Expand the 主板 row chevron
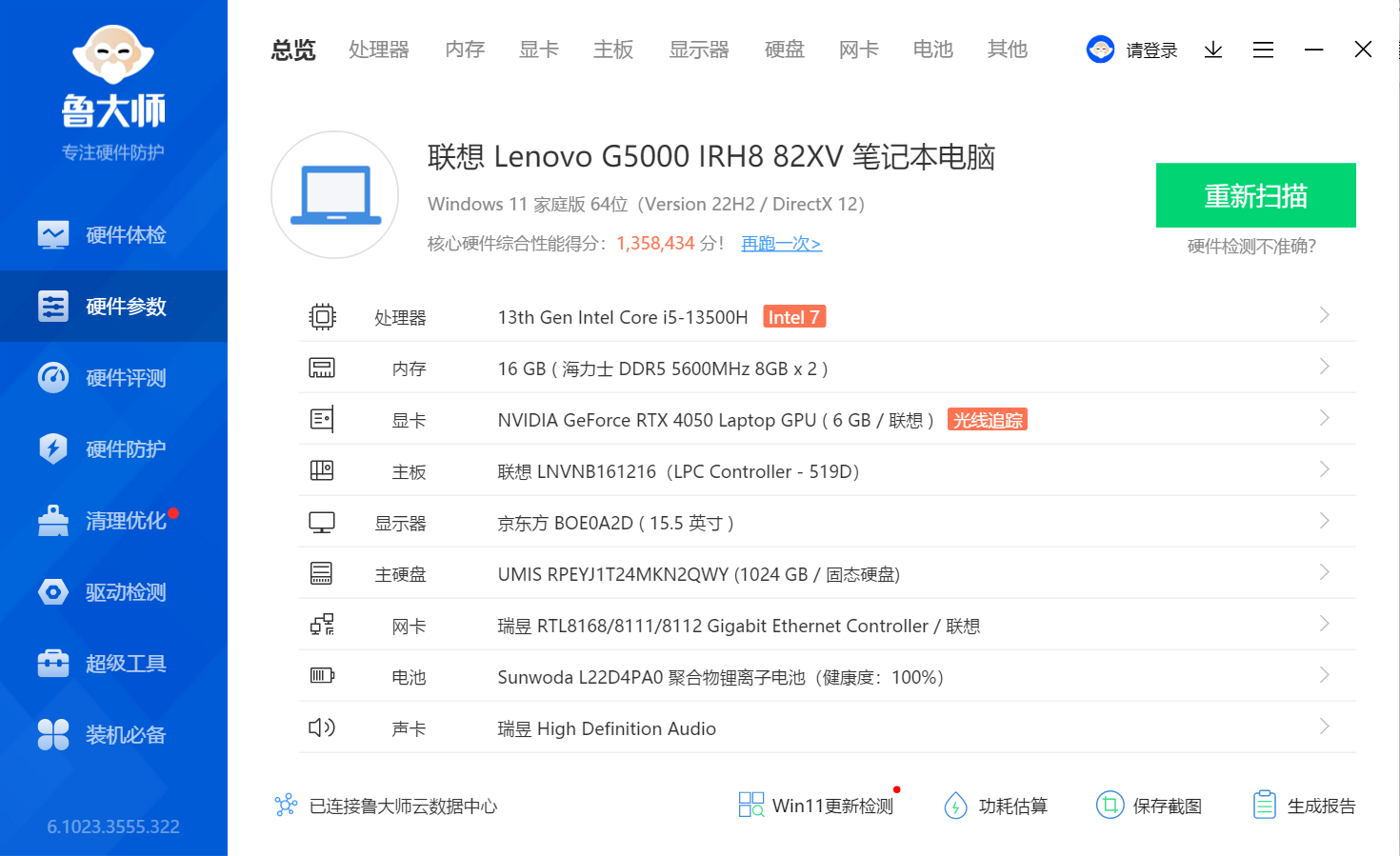1400x856 pixels. 1324,469
